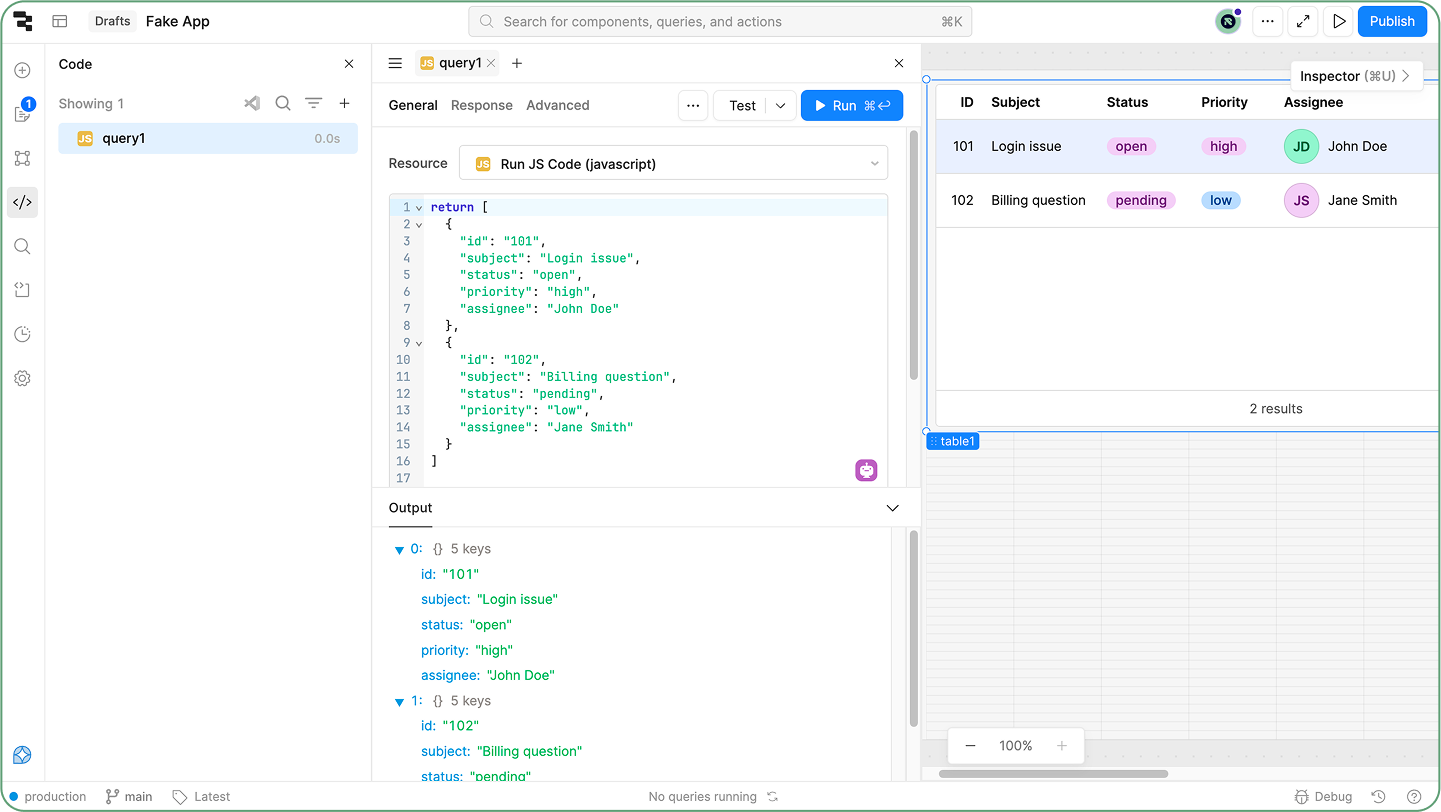1441x812 pixels.
Task: Add new code item with plus icon
Action: click(x=344, y=103)
